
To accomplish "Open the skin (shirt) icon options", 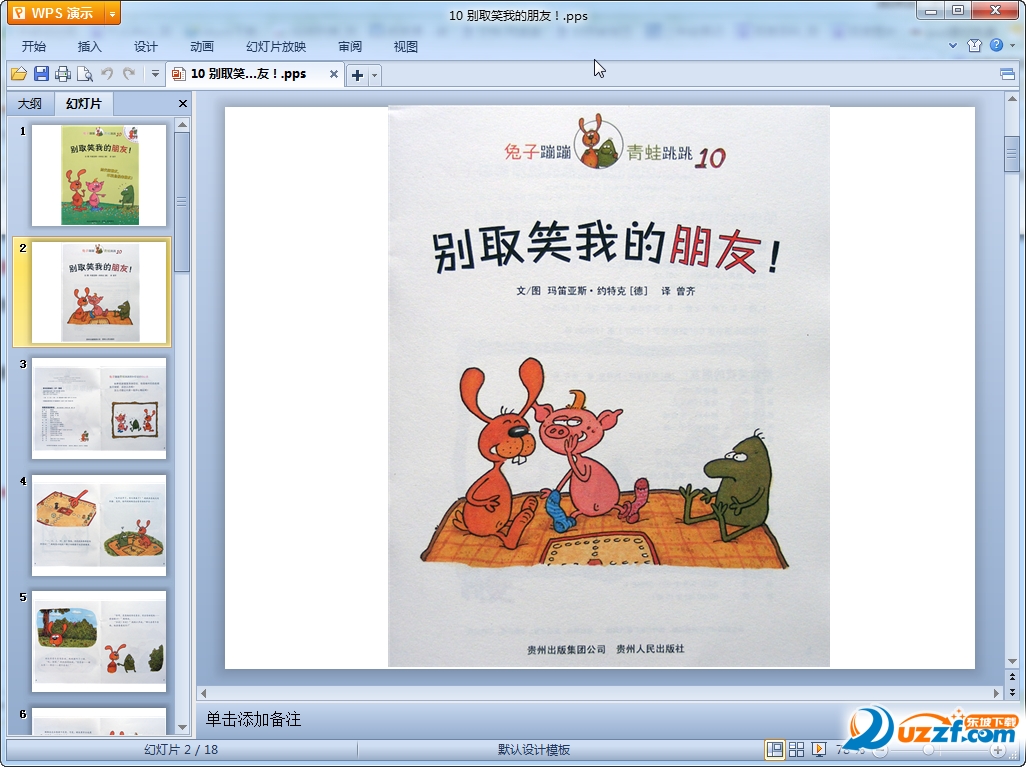I will pos(974,45).
